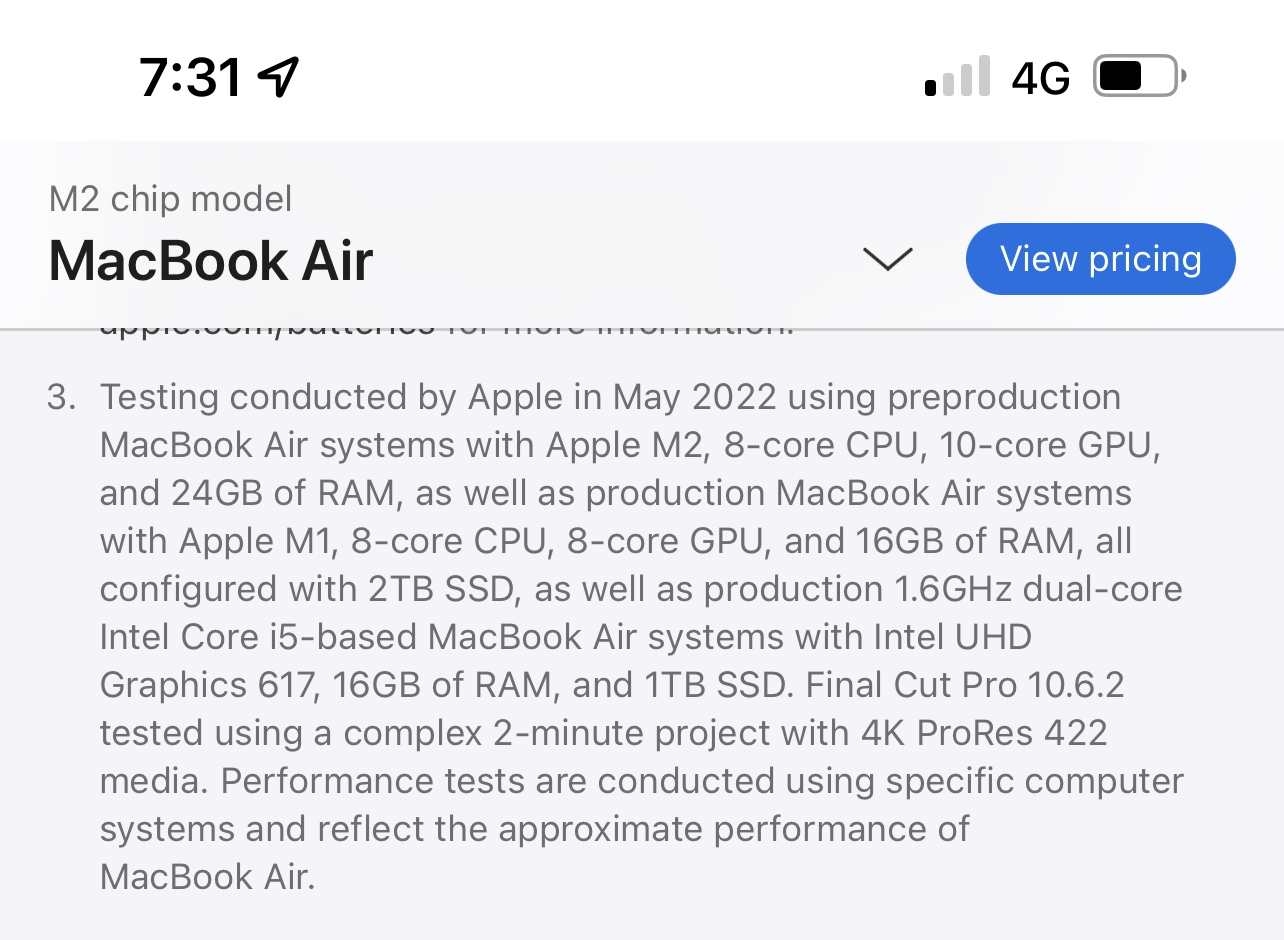Click the '4K ProRes 422' text

coord(984,733)
